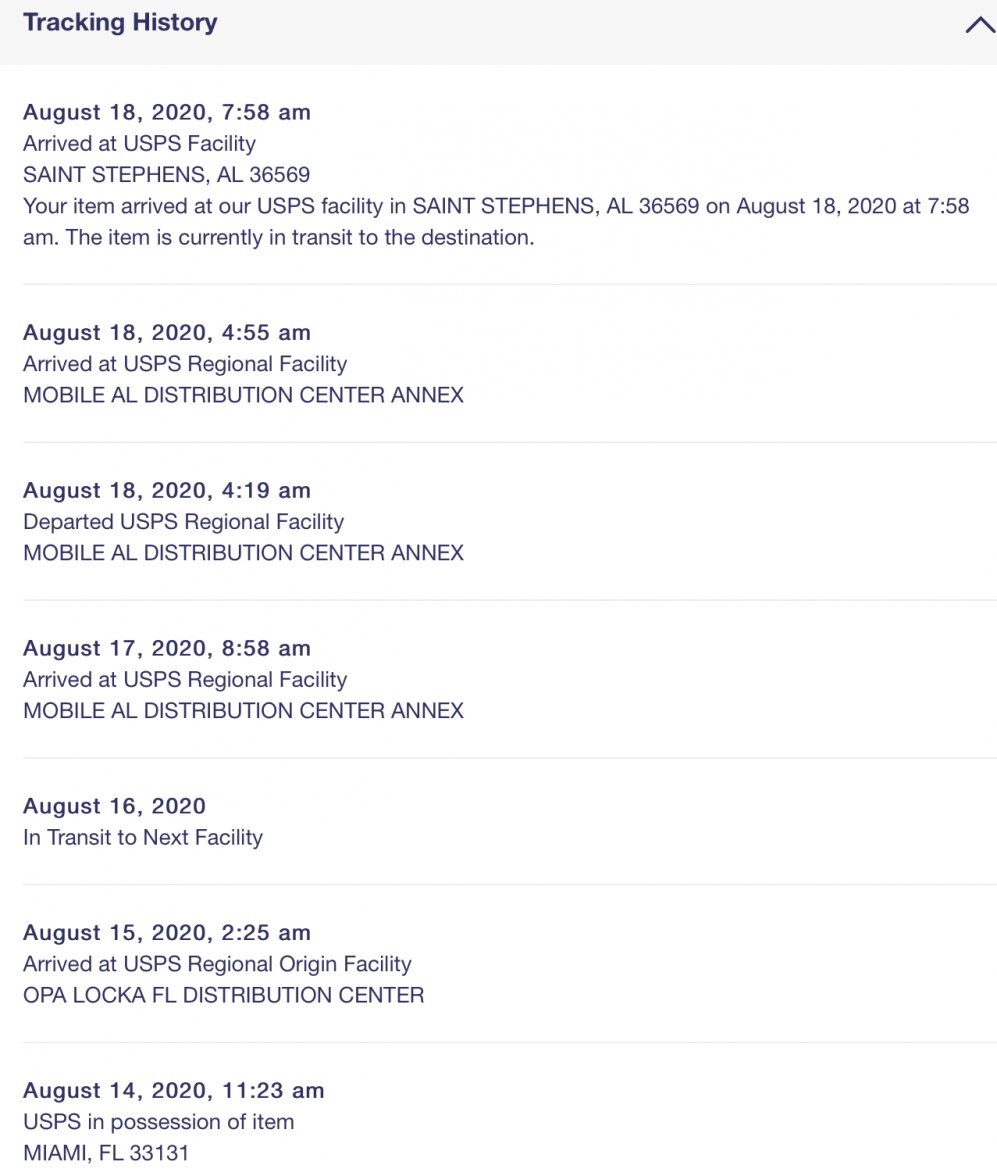Viewport: 997px width, 1176px height.
Task: Select the SAINT STEPHENS, AL 36569 location line
Action: point(166,175)
